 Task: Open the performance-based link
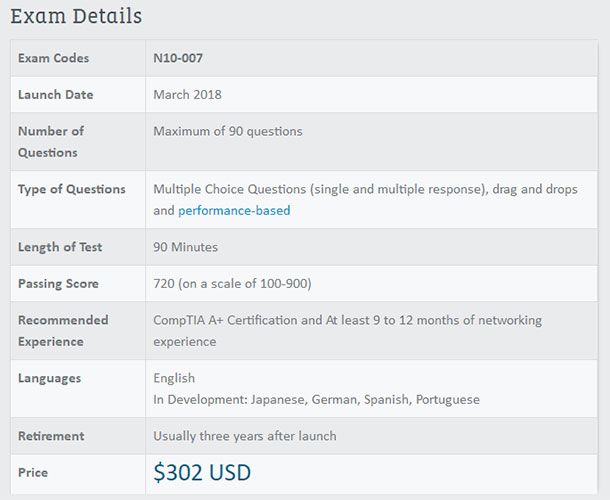coord(234,211)
